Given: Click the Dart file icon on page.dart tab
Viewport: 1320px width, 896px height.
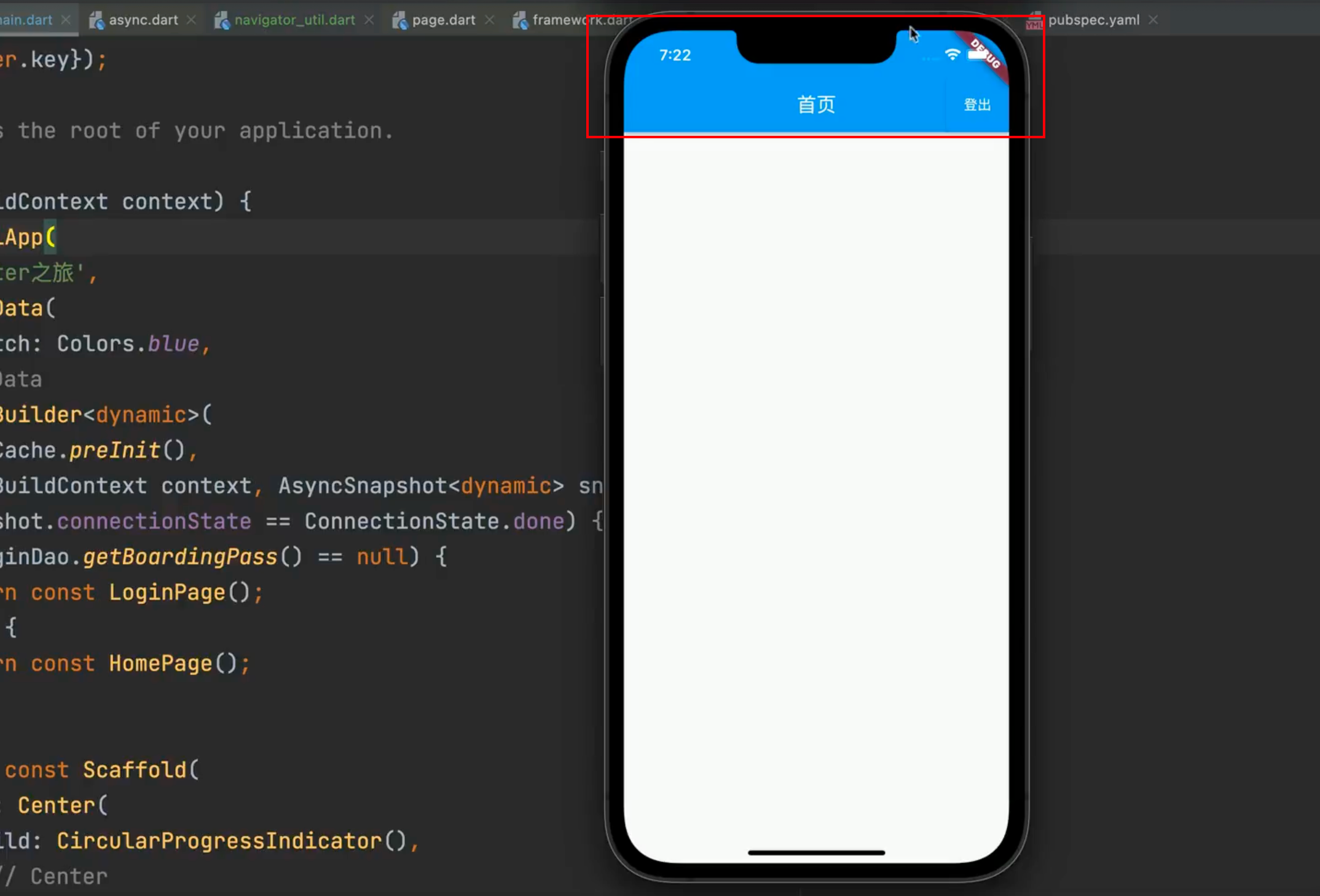Looking at the screenshot, I should pos(400,20).
